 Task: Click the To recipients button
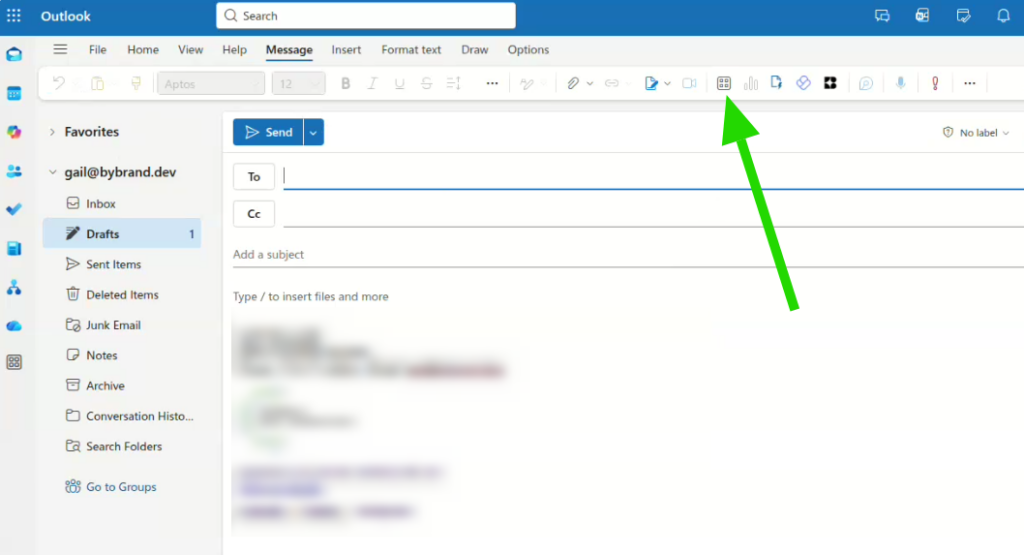coord(254,176)
